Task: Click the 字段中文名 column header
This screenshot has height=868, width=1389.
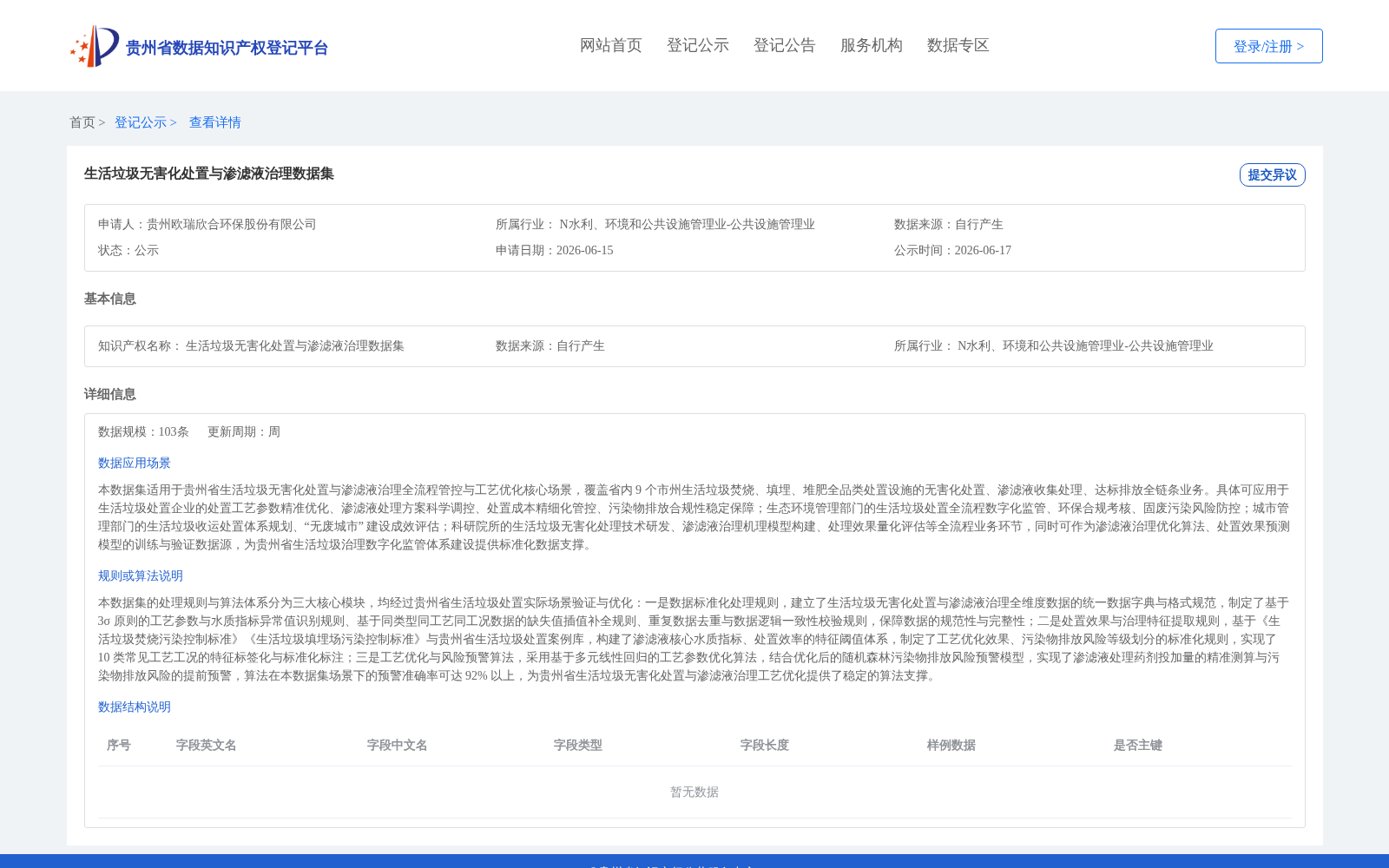Action: (398, 745)
